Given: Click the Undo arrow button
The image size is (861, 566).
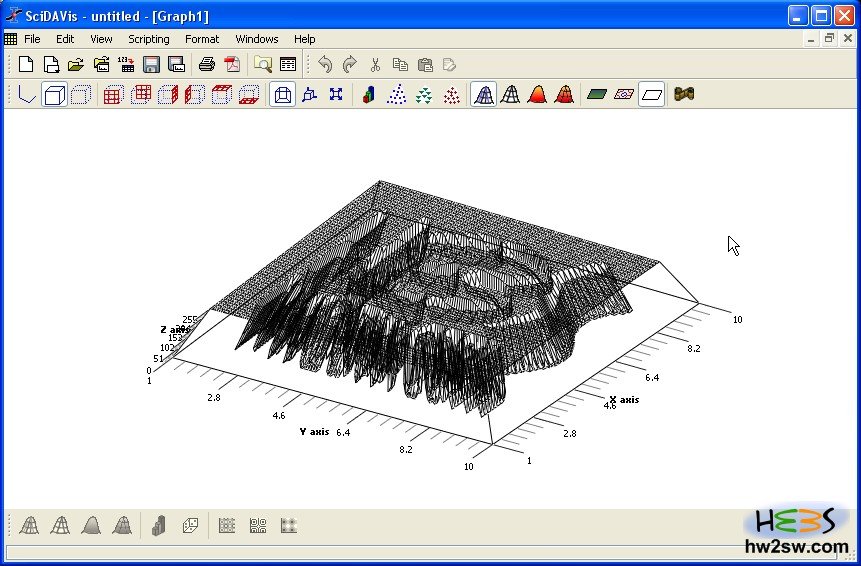Looking at the screenshot, I should pyautogui.click(x=325, y=65).
